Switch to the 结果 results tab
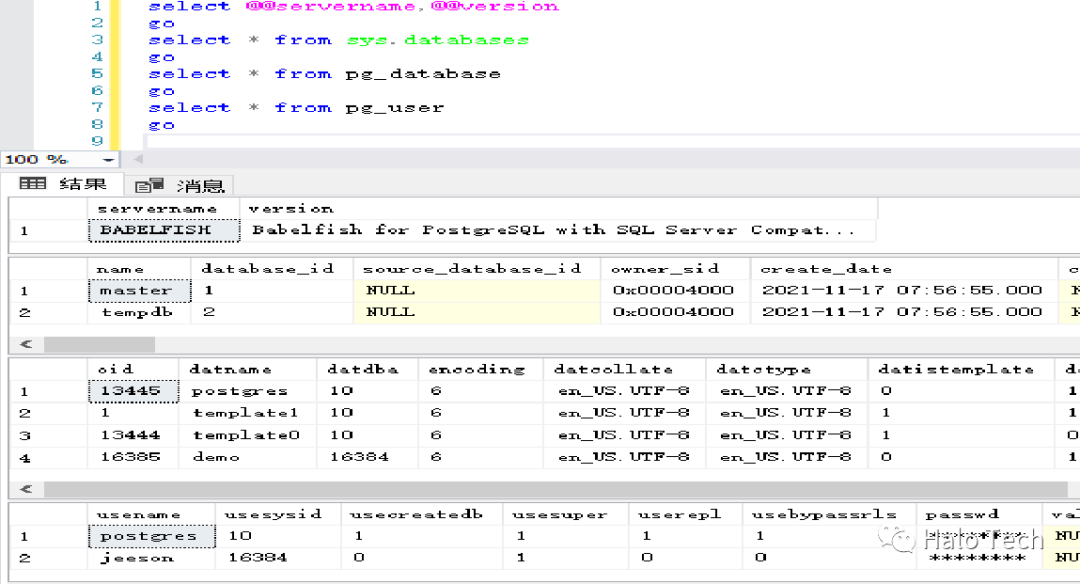The image size is (1080, 584). click(x=63, y=184)
